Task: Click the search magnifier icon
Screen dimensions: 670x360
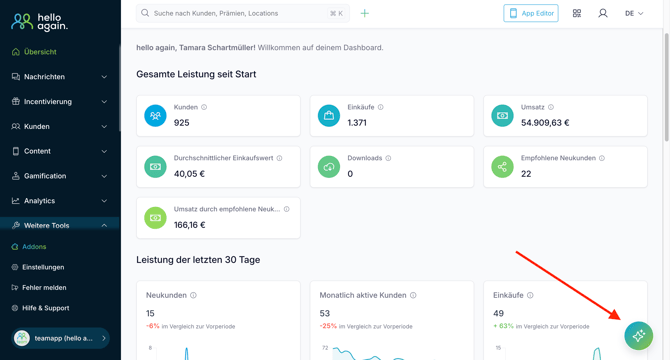Action: click(145, 13)
